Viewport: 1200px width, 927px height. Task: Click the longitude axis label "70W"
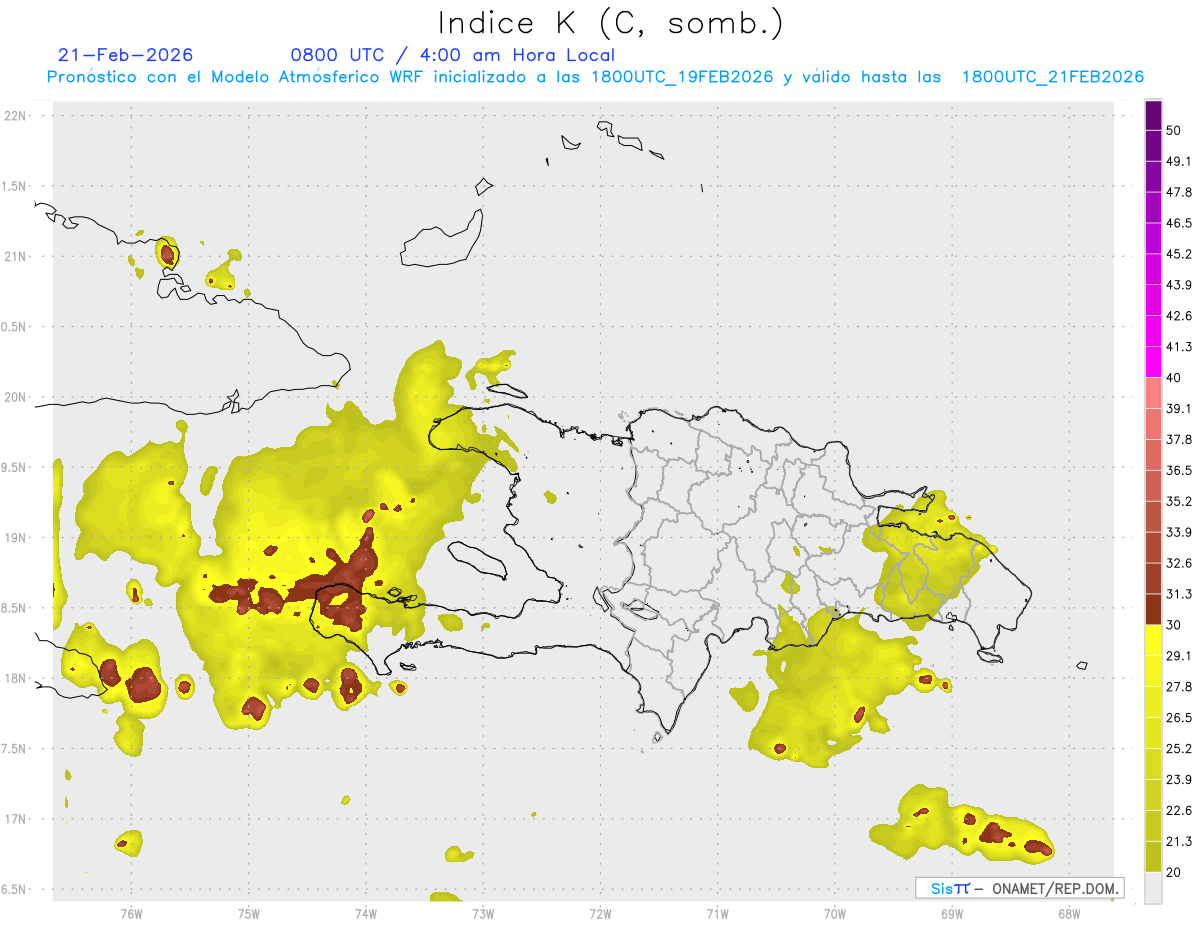[x=834, y=913]
